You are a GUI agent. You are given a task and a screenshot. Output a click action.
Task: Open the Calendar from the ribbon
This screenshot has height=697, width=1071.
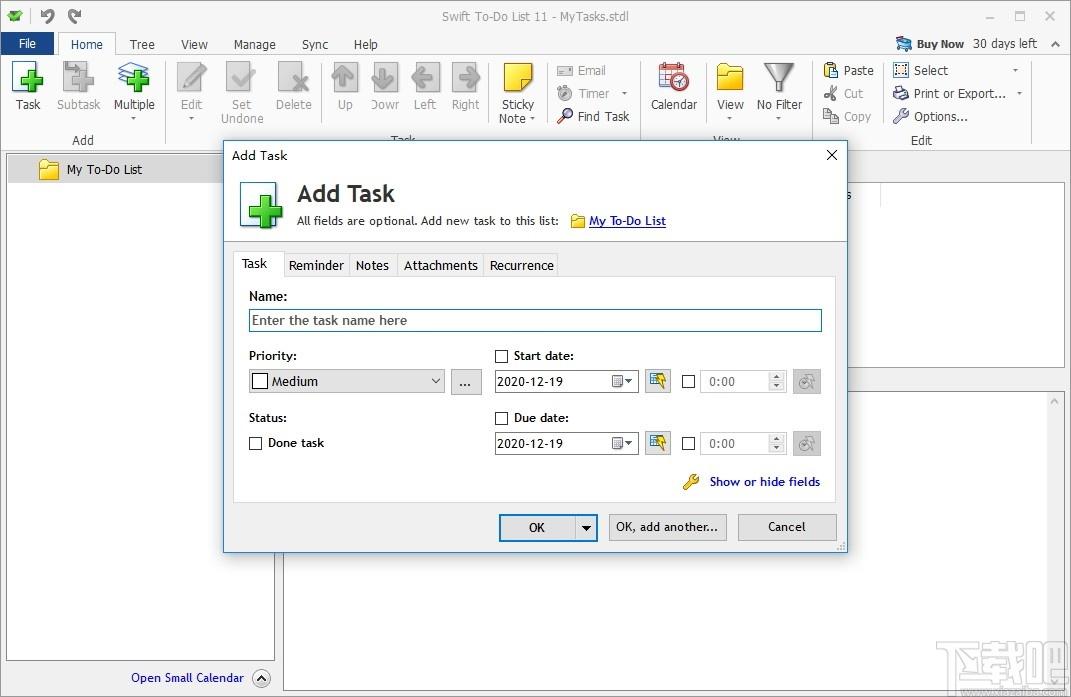(673, 77)
